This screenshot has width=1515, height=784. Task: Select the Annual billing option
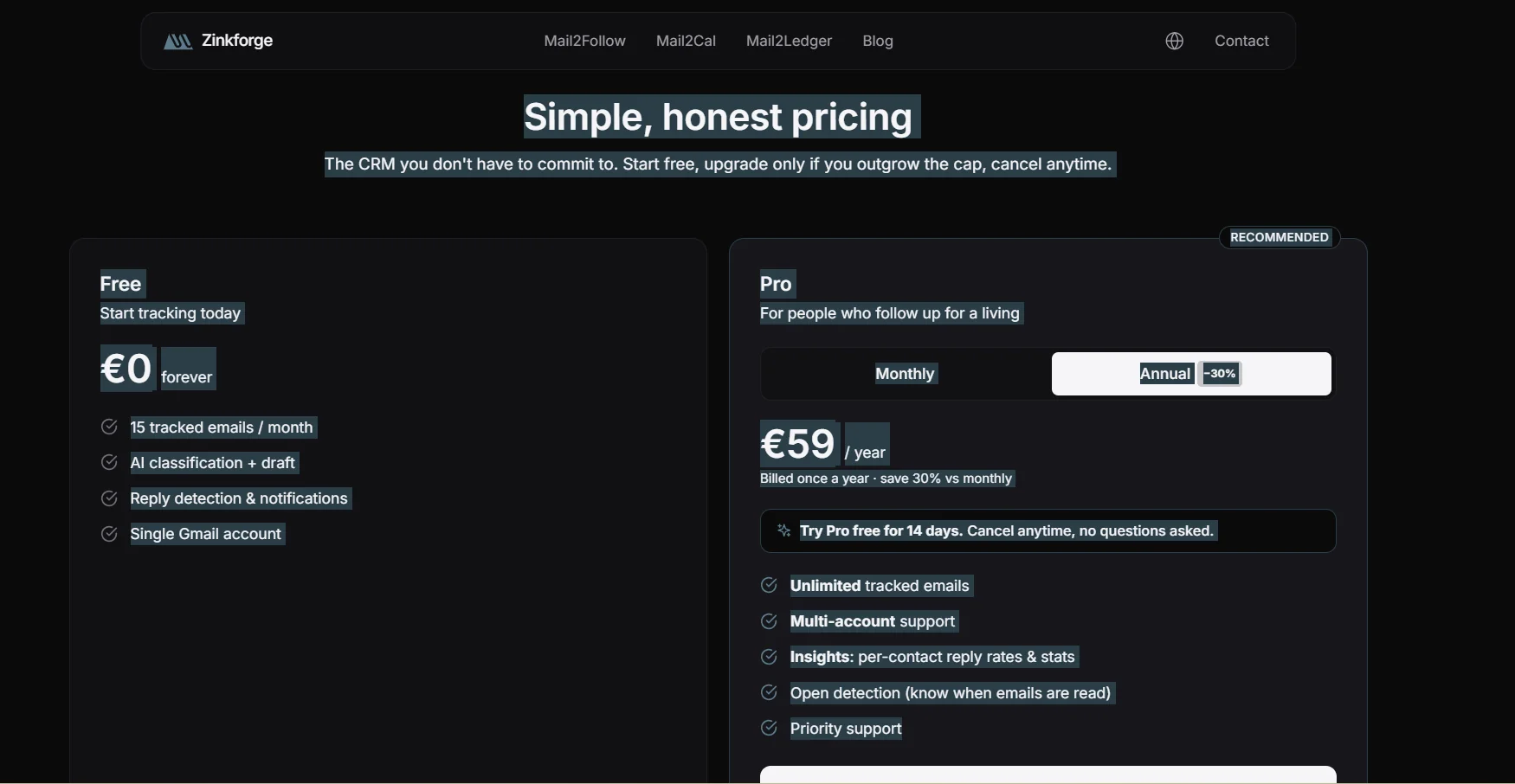pos(1191,374)
